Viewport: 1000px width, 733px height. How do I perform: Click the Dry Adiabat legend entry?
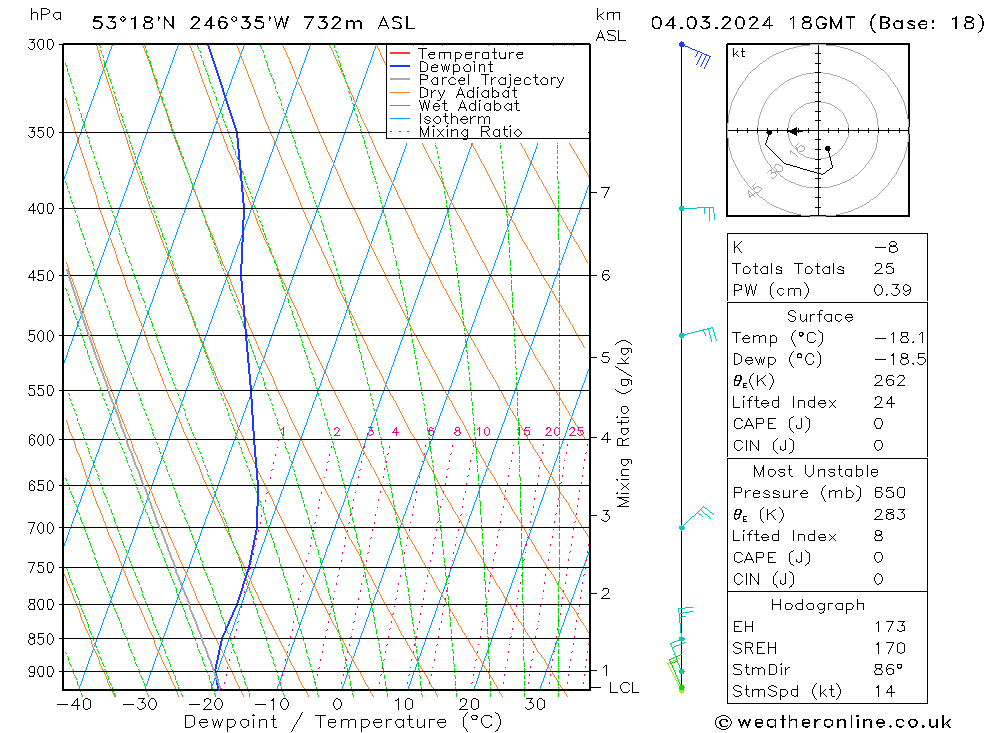(453, 93)
